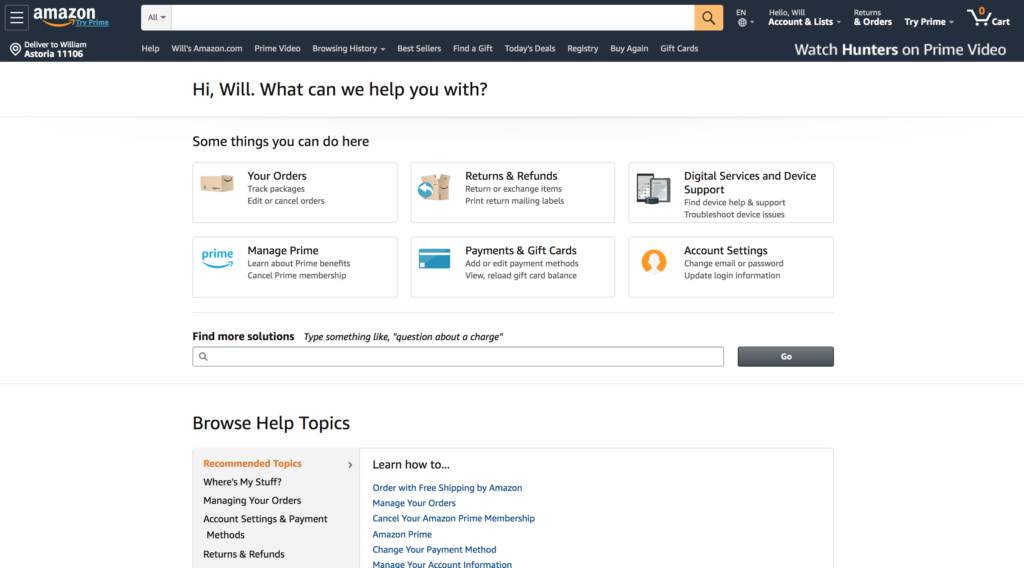This screenshot has height=568, width=1024.
Task: Select Where's My Stuff? help topic
Action: (x=242, y=482)
